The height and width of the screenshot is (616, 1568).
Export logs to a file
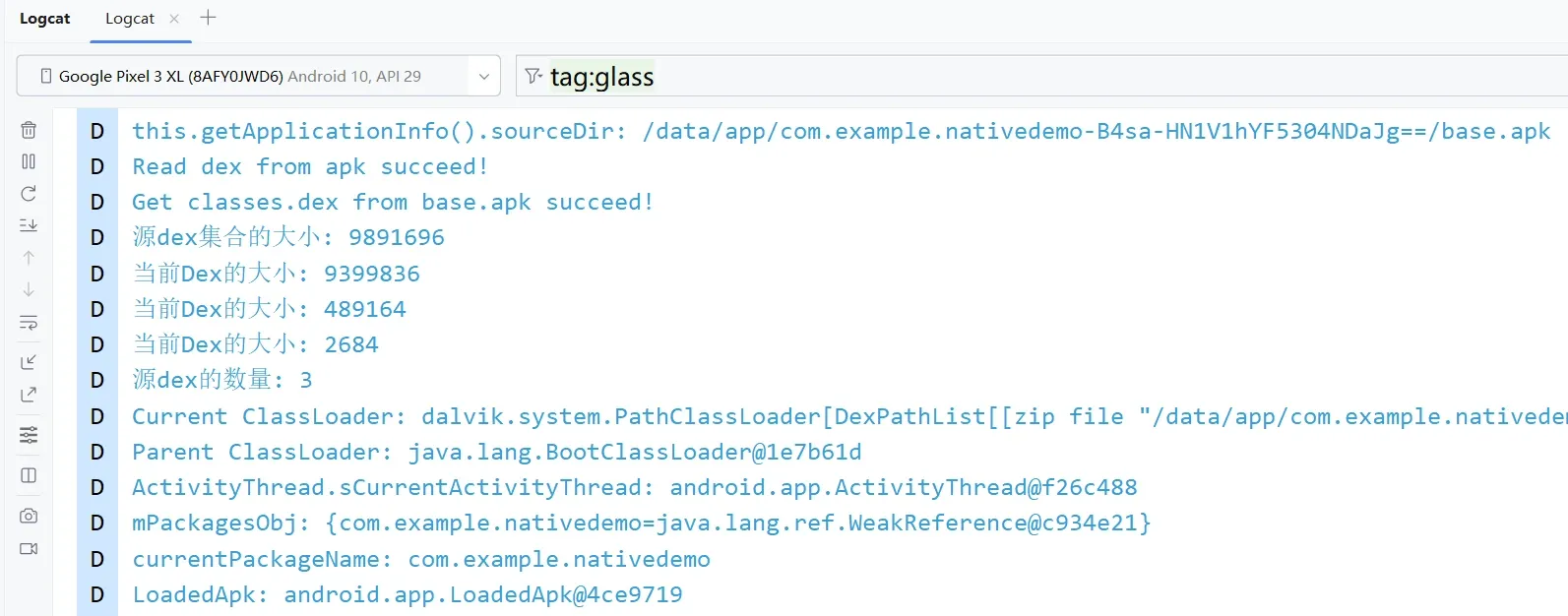coord(29,395)
